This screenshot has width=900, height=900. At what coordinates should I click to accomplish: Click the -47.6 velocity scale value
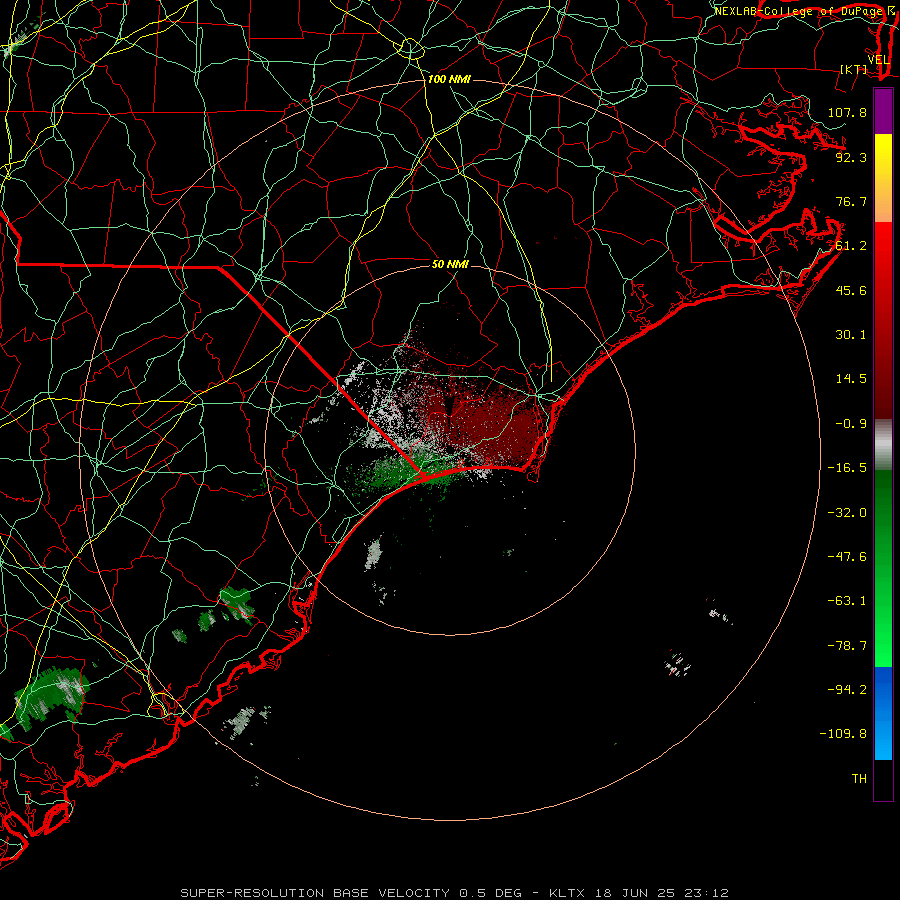click(847, 557)
